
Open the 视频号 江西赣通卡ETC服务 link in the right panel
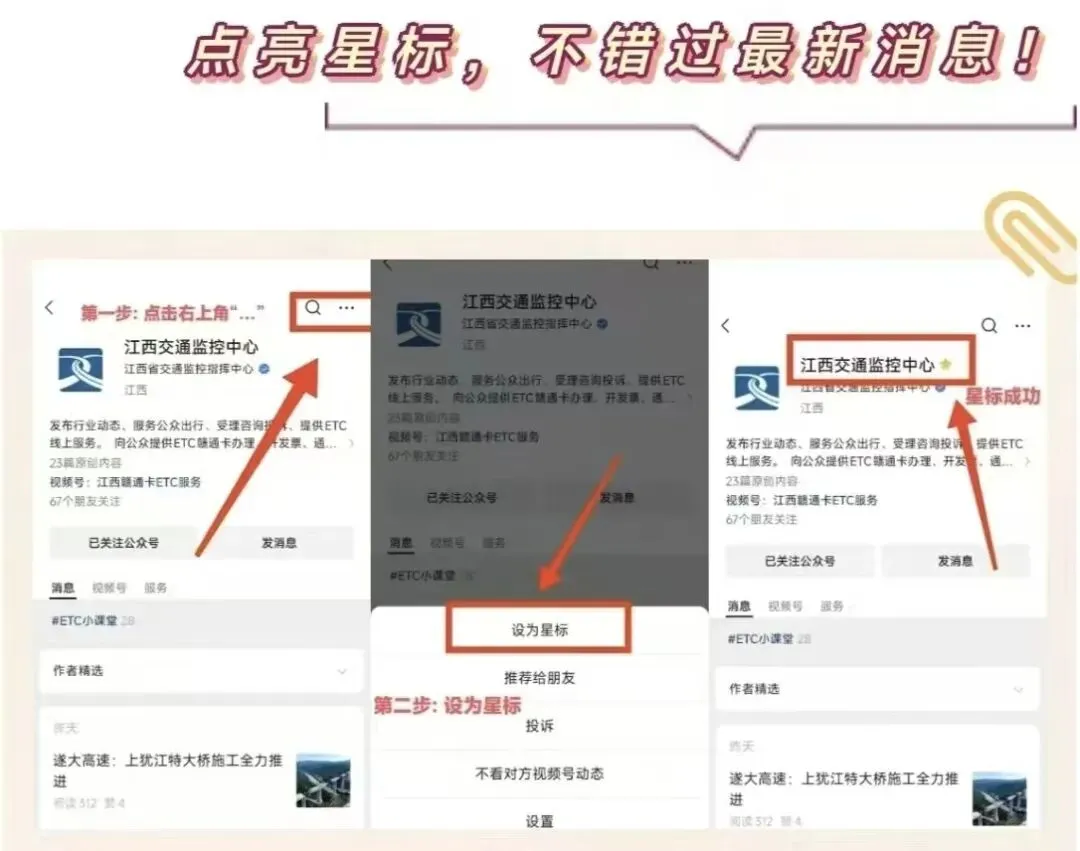coord(802,500)
